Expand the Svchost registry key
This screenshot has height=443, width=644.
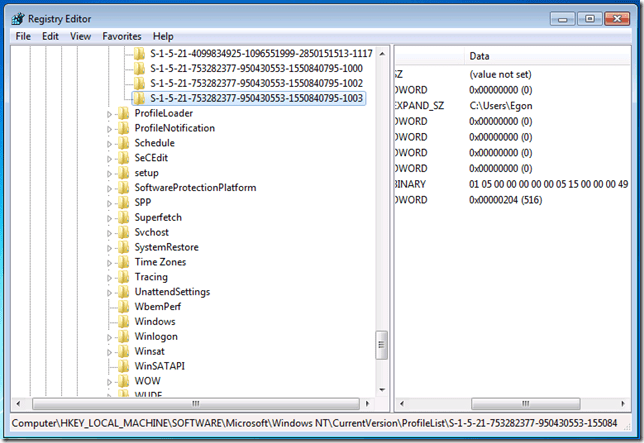point(110,232)
